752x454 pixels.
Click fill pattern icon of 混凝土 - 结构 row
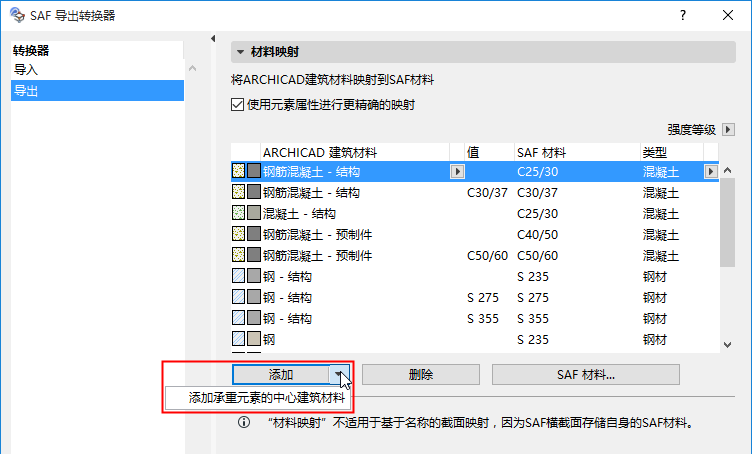[238, 213]
